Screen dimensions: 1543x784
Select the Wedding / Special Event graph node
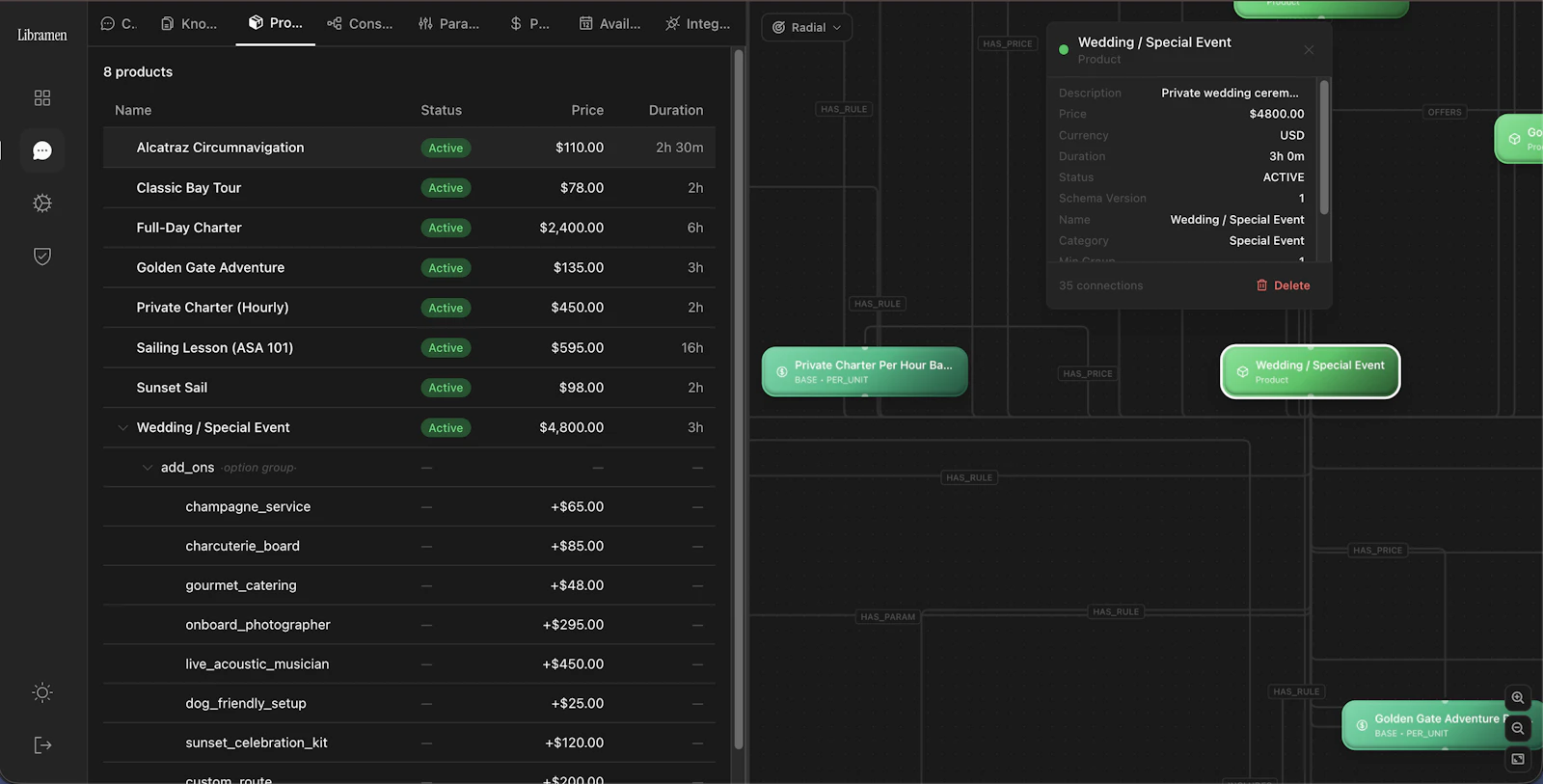(1310, 371)
